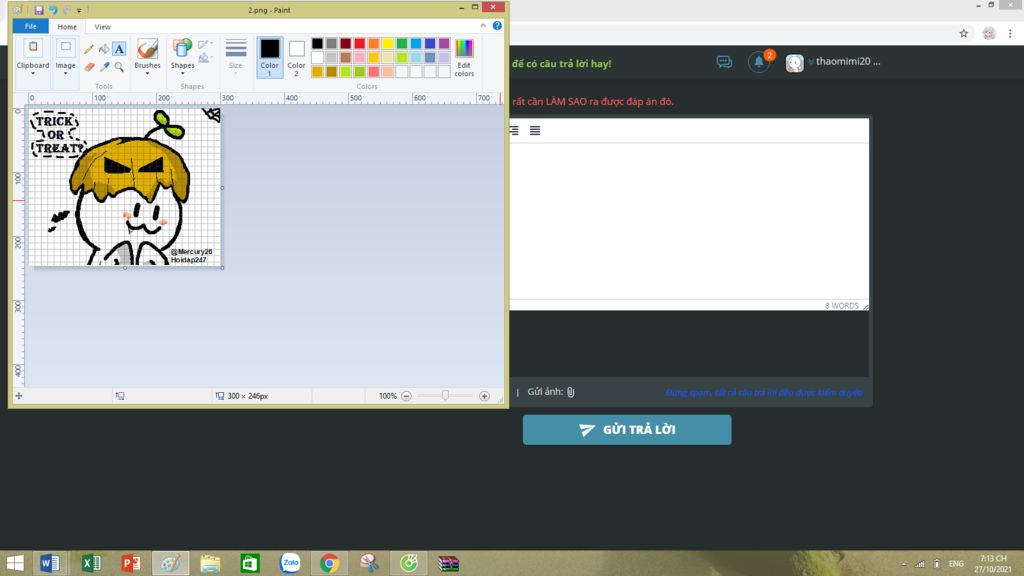Zoom in with the plus button

pos(485,396)
